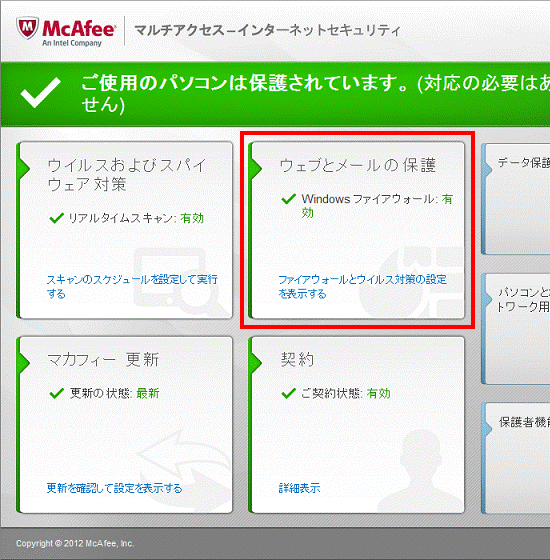The image size is (550, 560).
Task: Expand the ウイルスおよびスパイウェア対策 green arrow
Action: pyautogui.click(x=24, y=168)
